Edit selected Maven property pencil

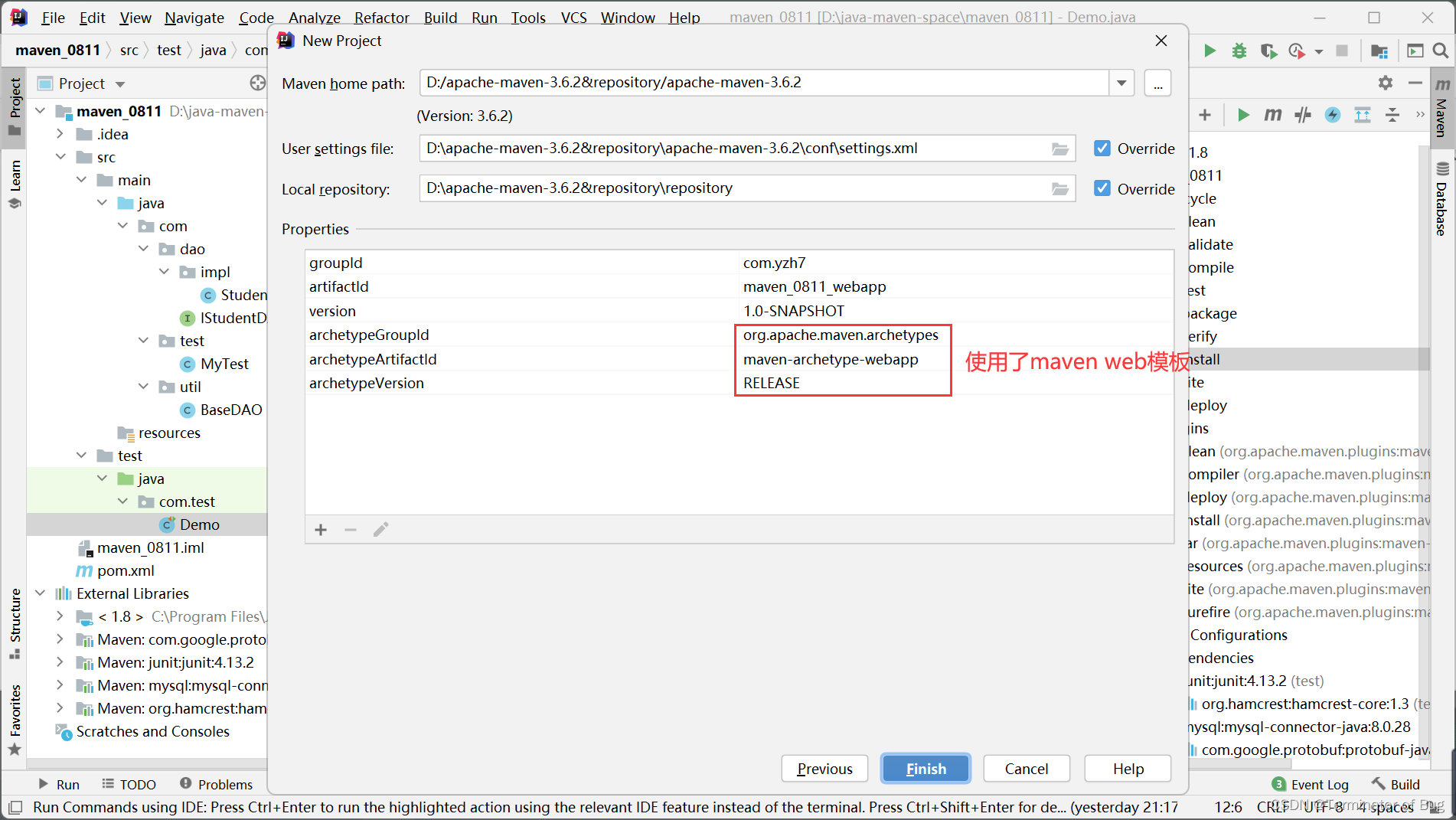coord(380,530)
